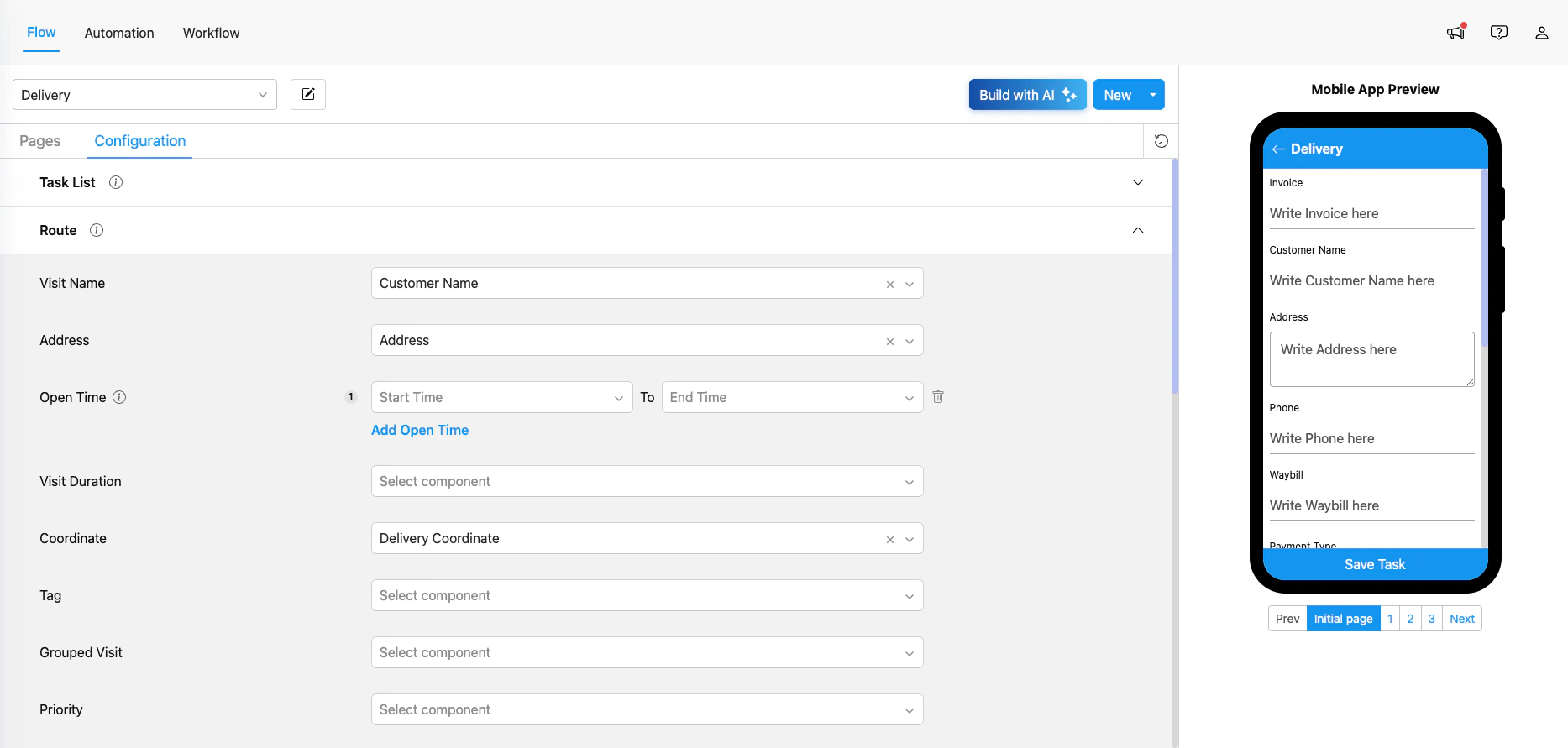Go to preview page 3
This screenshot has width=1568, height=748.
pos(1432,619)
